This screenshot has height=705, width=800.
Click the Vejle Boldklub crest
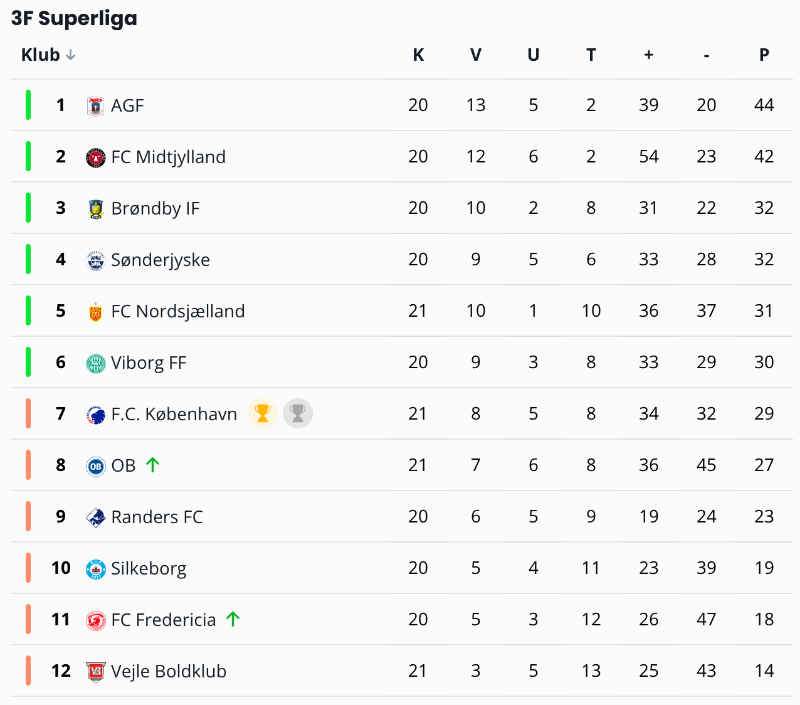click(x=95, y=671)
